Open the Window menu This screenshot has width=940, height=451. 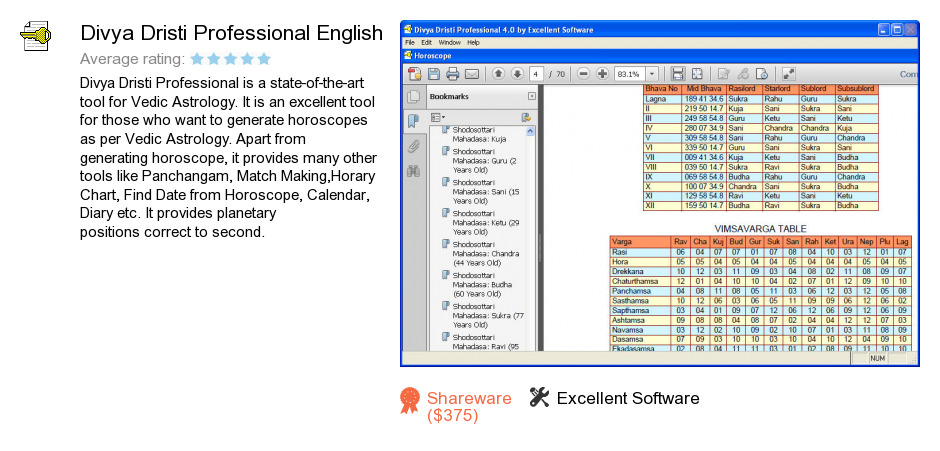pyautogui.click(x=450, y=43)
